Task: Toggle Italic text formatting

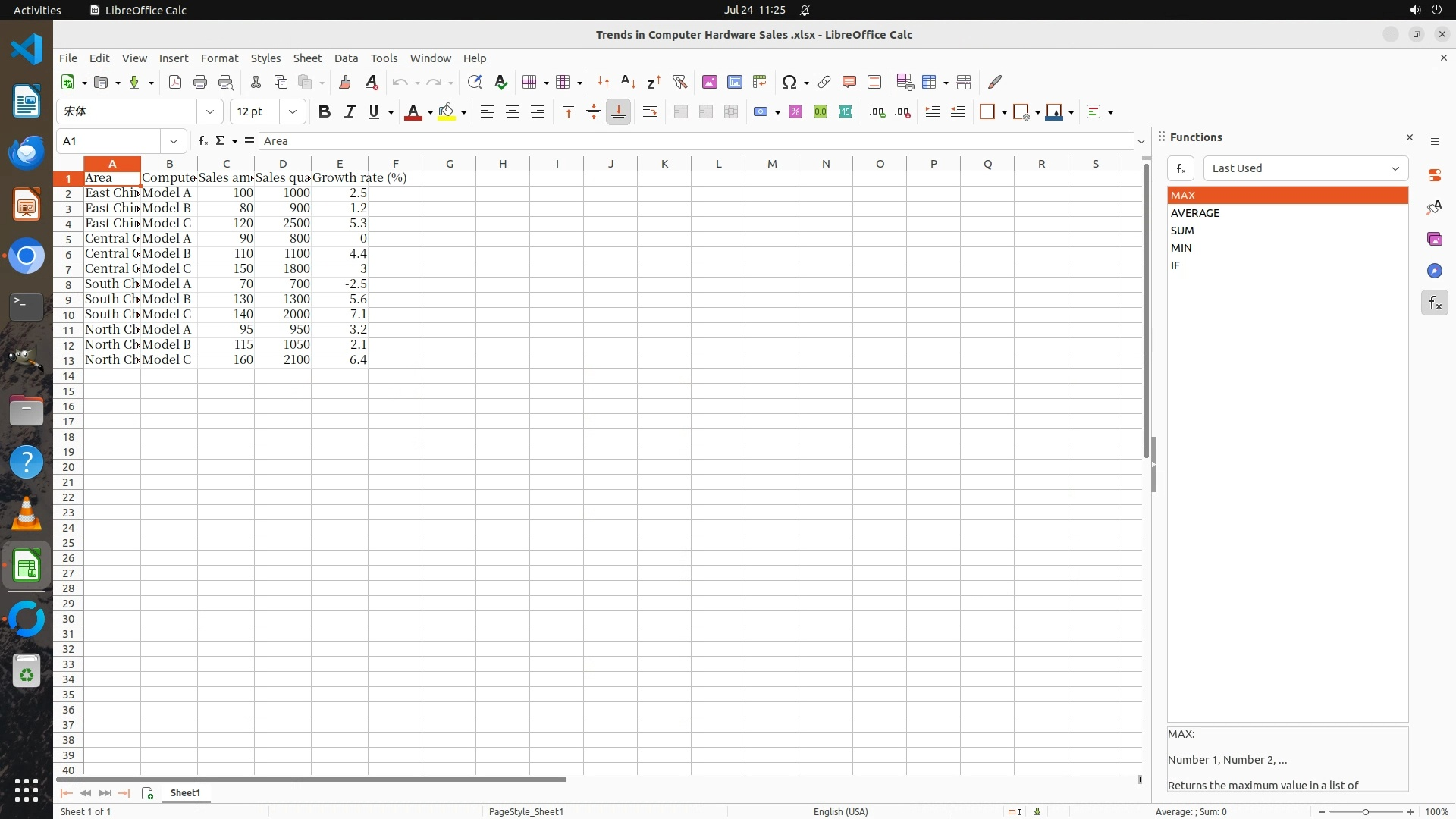Action: coord(350,111)
